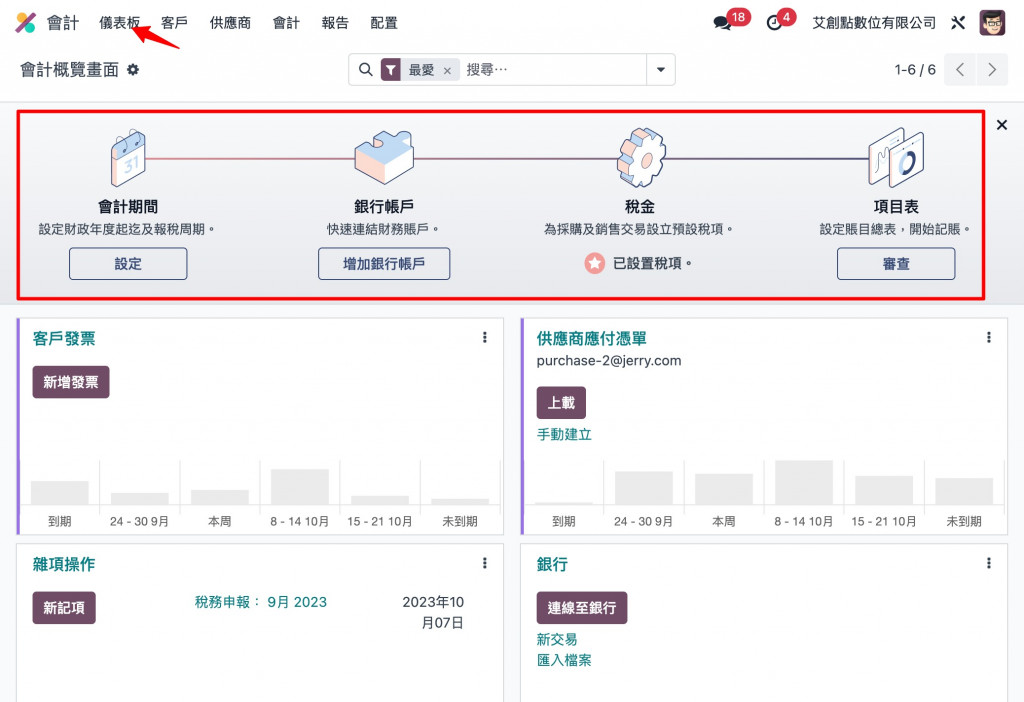This screenshot has height=702, width=1024.
Task: Go to the previous page arrow
Action: pos(960,69)
